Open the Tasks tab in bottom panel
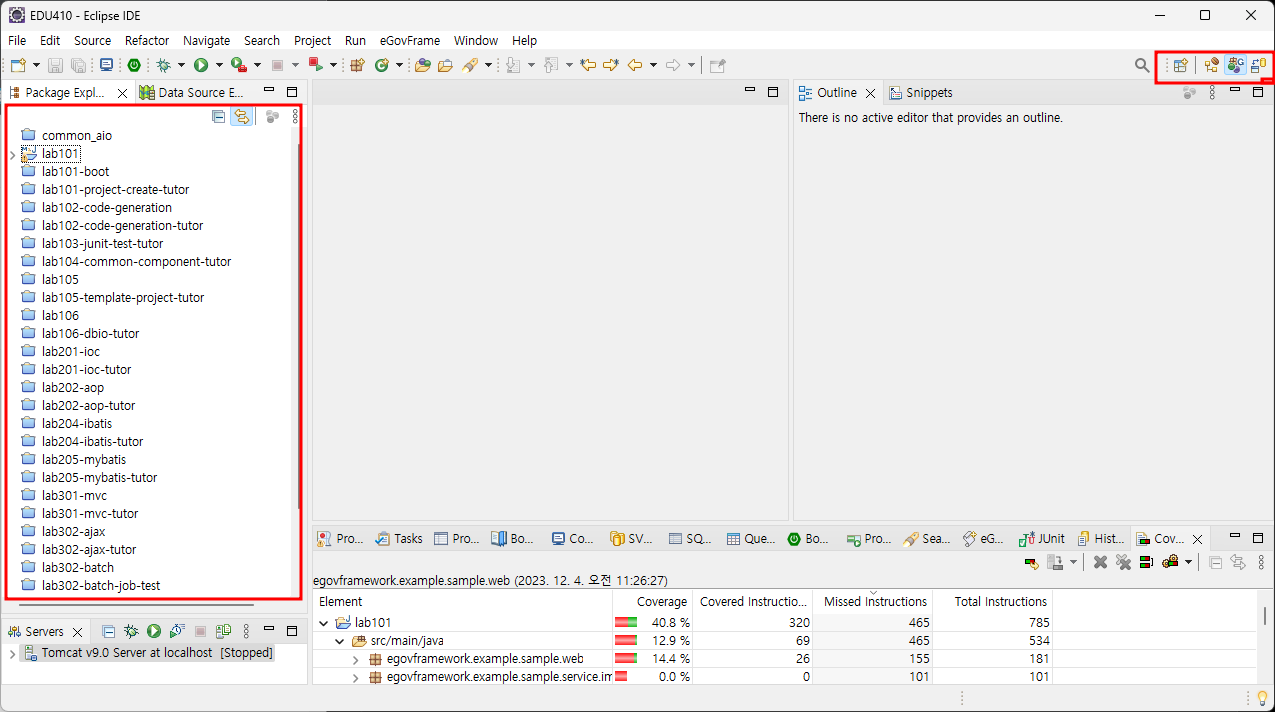This screenshot has width=1275, height=712. (399, 538)
